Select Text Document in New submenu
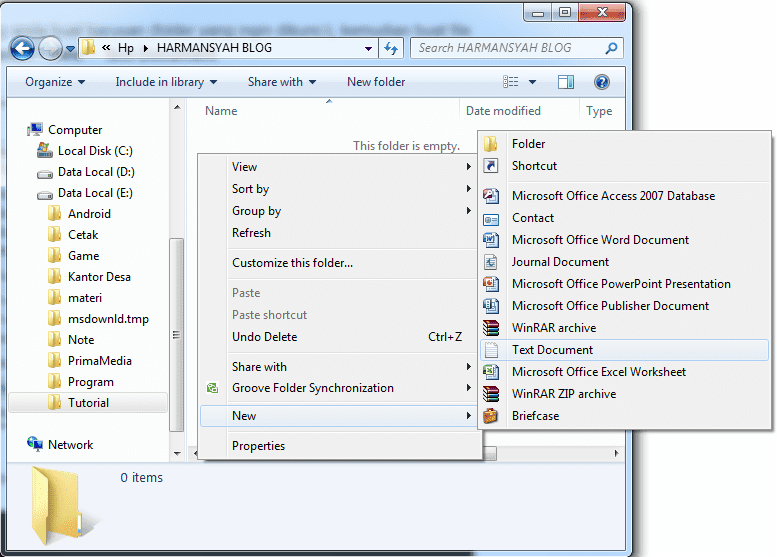Viewport: 777px width, 557px height. coord(624,350)
